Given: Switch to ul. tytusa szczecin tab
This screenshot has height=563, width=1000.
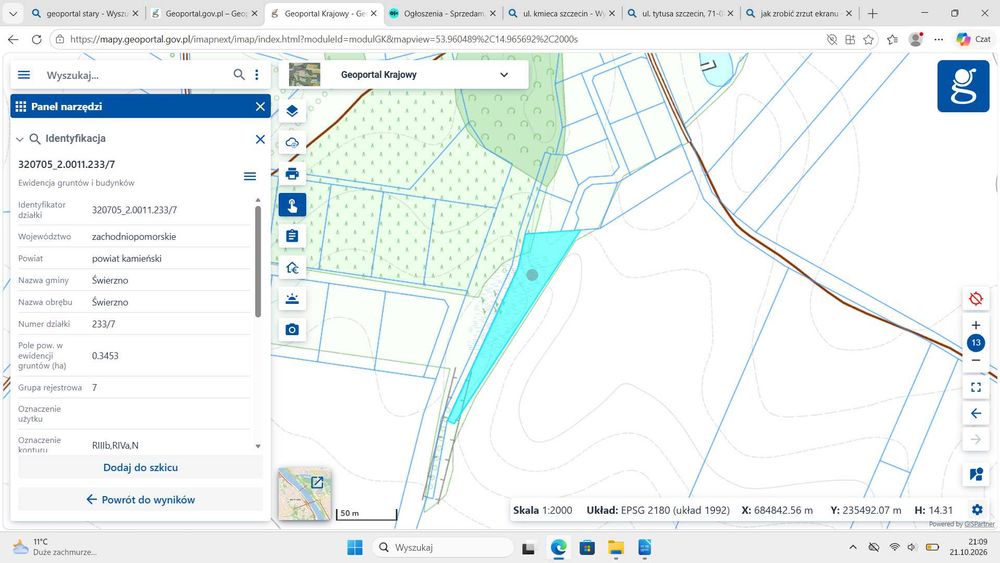Looking at the screenshot, I should [x=682, y=13].
